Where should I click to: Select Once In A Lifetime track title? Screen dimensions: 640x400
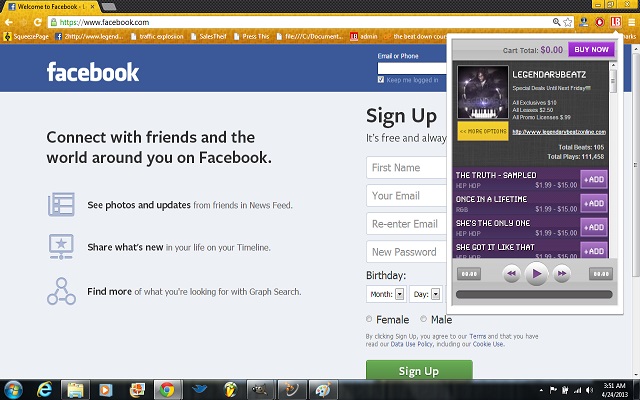tap(491, 199)
